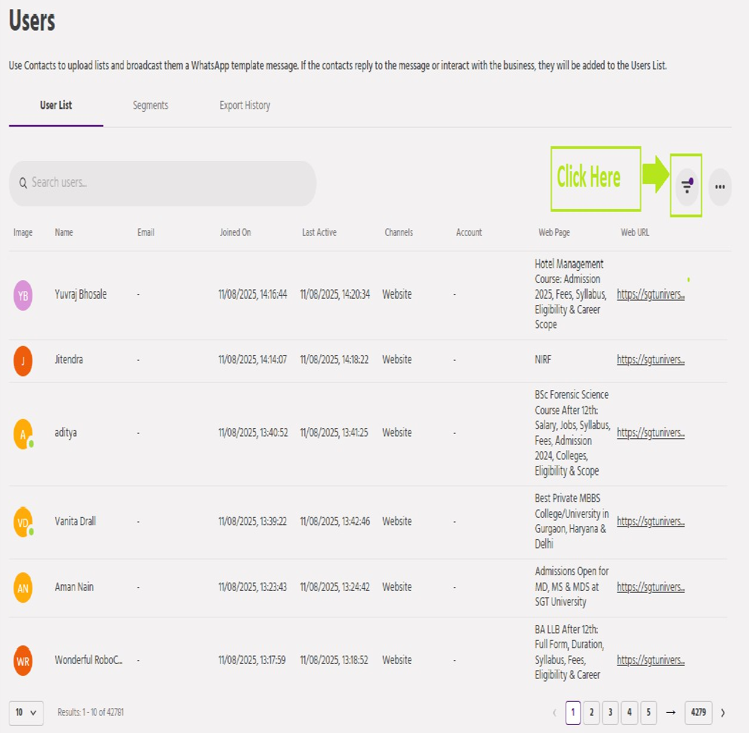Expand the rows-per-page dropdown showing 10
Screen dimensions: 749x733
(x=27, y=713)
